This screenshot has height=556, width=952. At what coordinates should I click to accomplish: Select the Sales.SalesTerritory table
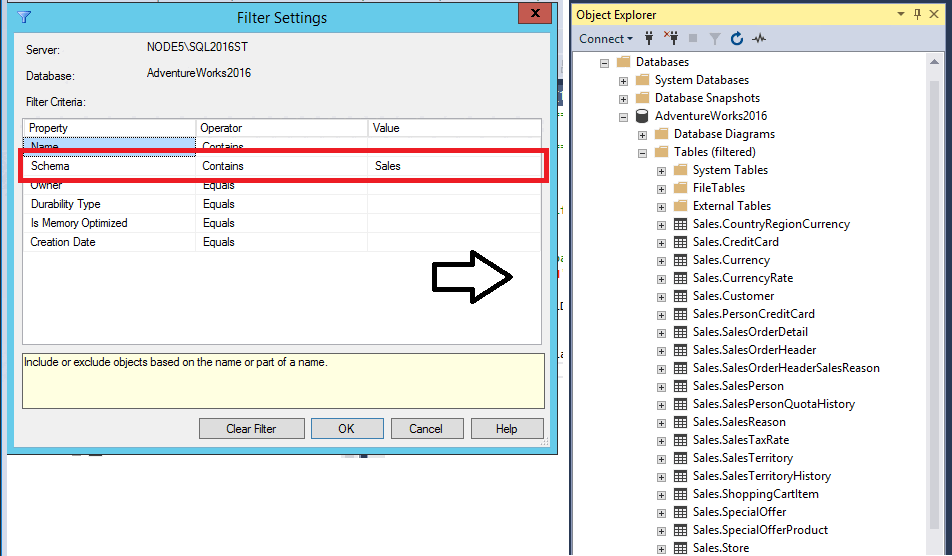pos(743,458)
